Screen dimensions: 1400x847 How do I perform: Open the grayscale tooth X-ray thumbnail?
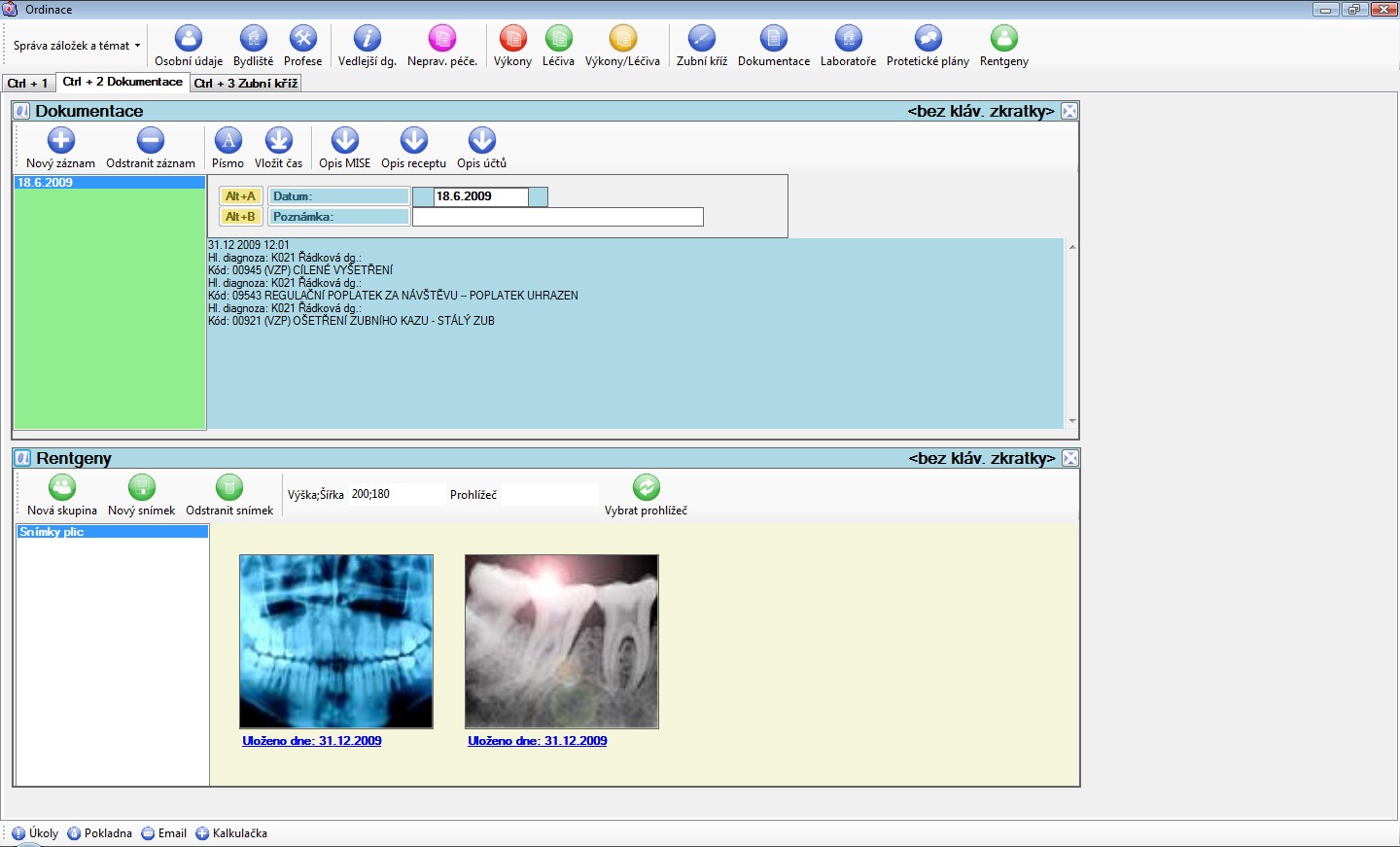pyautogui.click(x=562, y=642)
